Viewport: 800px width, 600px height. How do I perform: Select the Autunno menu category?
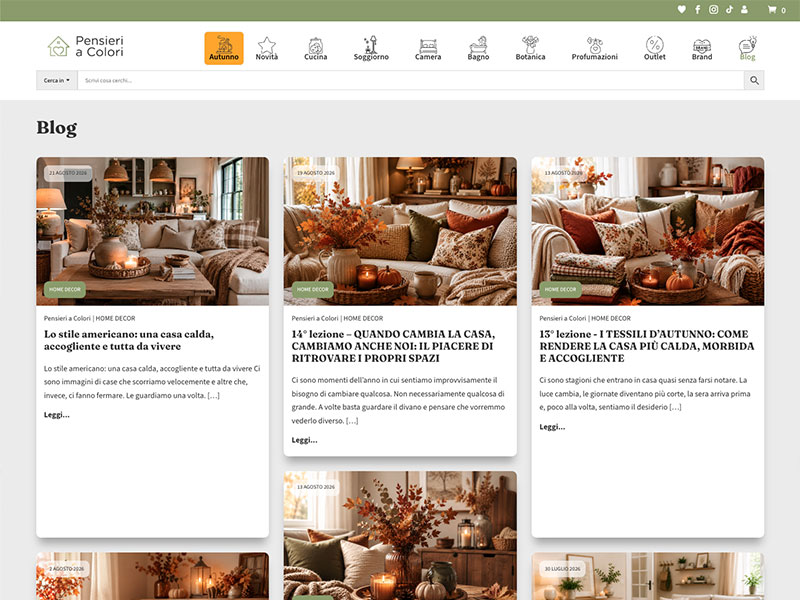coord(224,48)
